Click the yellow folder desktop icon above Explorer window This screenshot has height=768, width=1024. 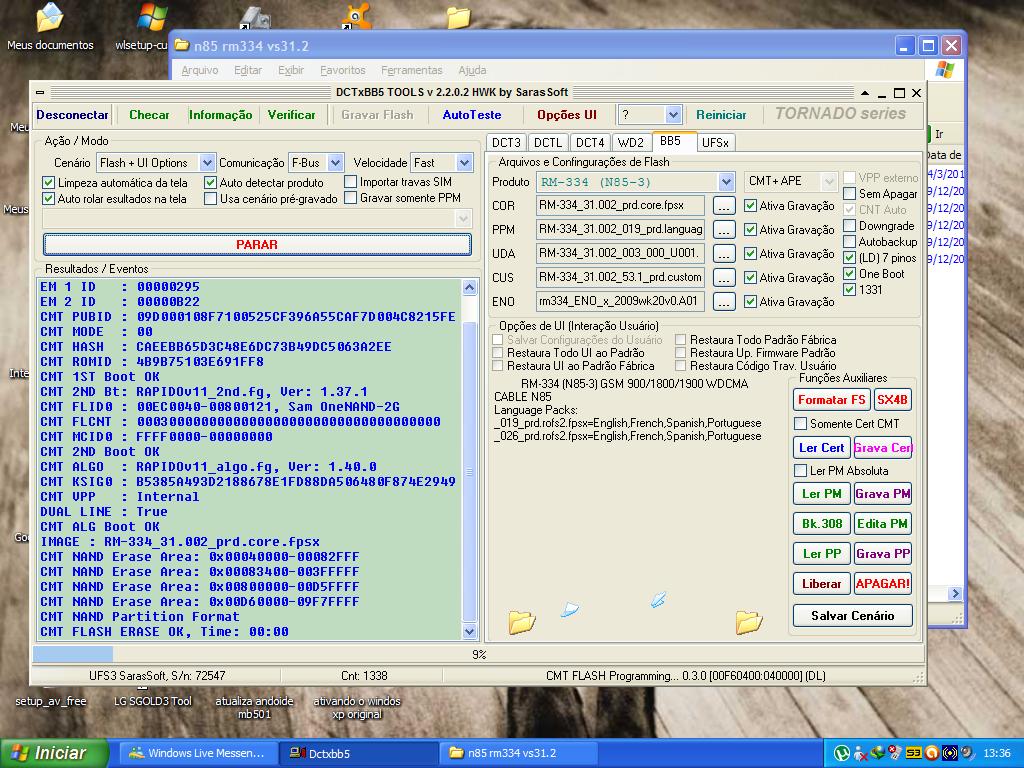pos(458,17)
